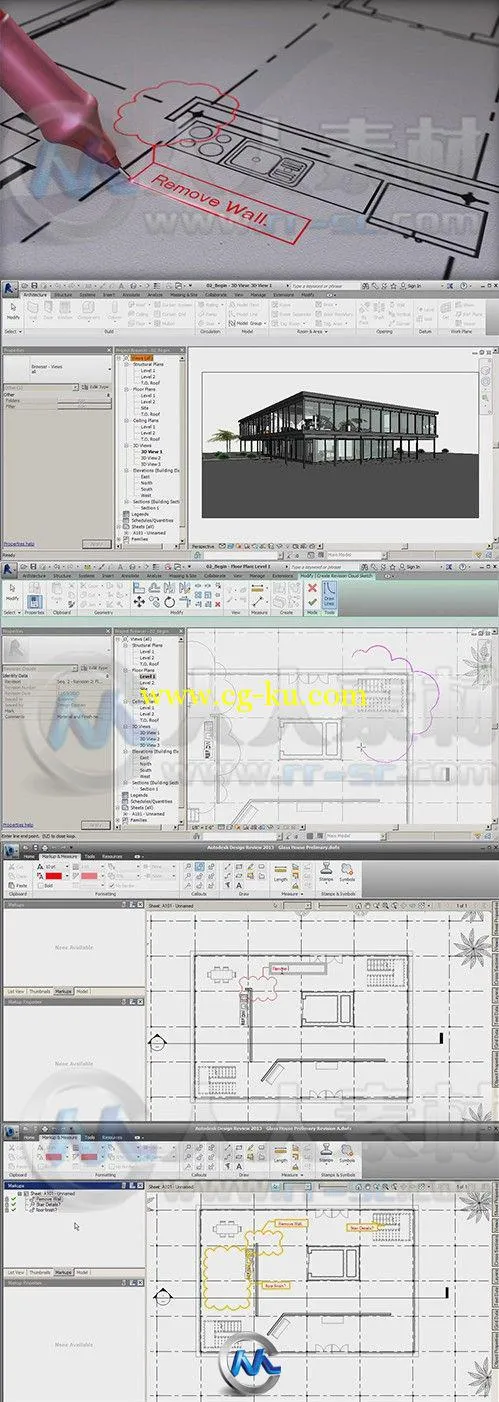The height and width of the screenshot is (1402, 499).
Task: Click the Length measure tool in Revision A window
Action: [280, 1151]
